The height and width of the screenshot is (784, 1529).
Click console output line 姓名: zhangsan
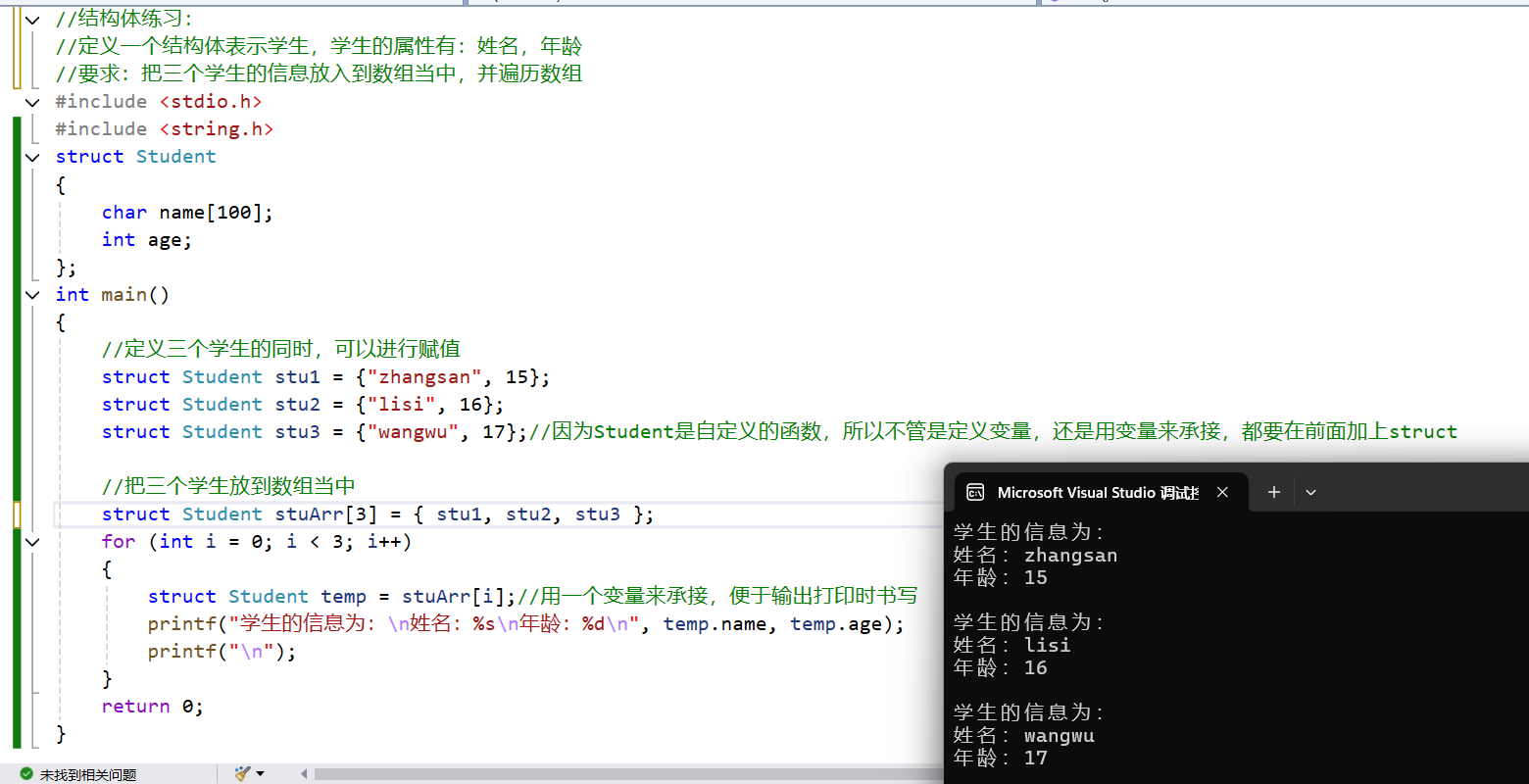[1036, 556]
